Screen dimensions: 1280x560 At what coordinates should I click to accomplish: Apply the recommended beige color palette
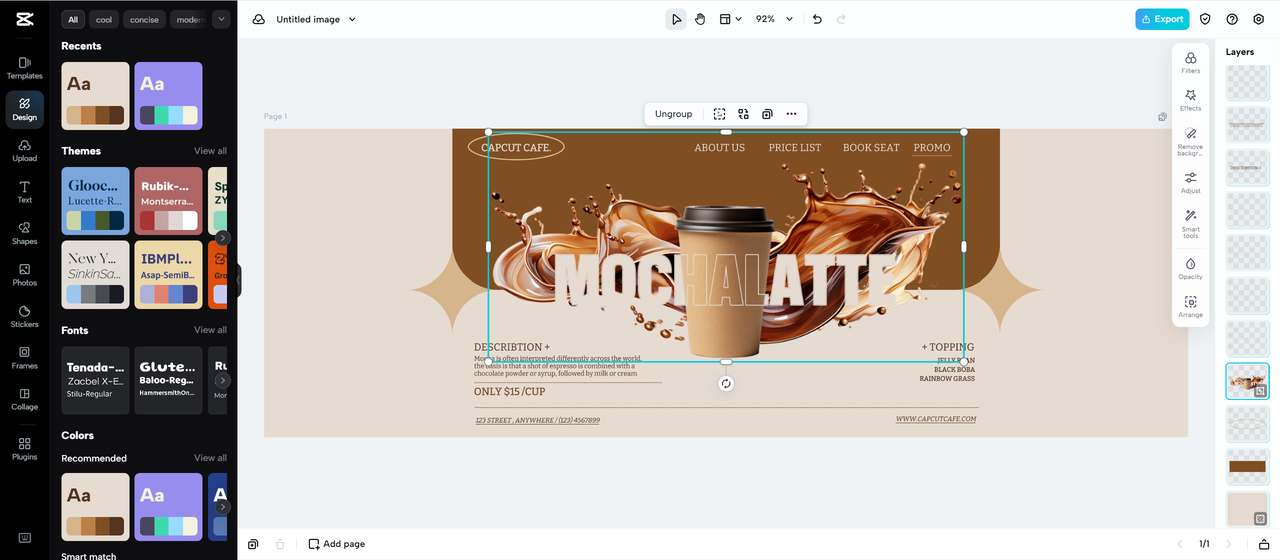95,506
